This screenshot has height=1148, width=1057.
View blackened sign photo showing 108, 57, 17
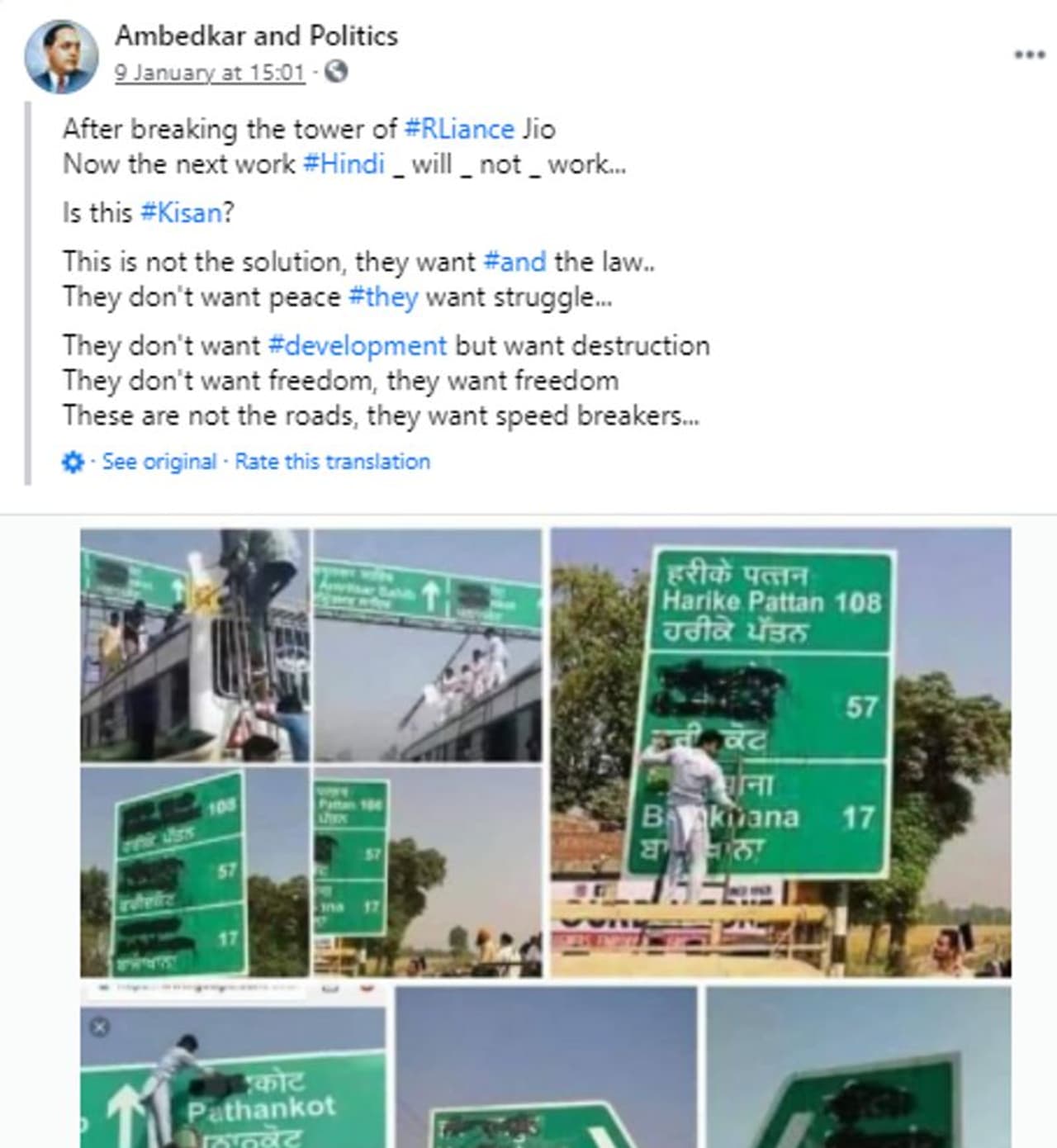(x=195, y=872)
